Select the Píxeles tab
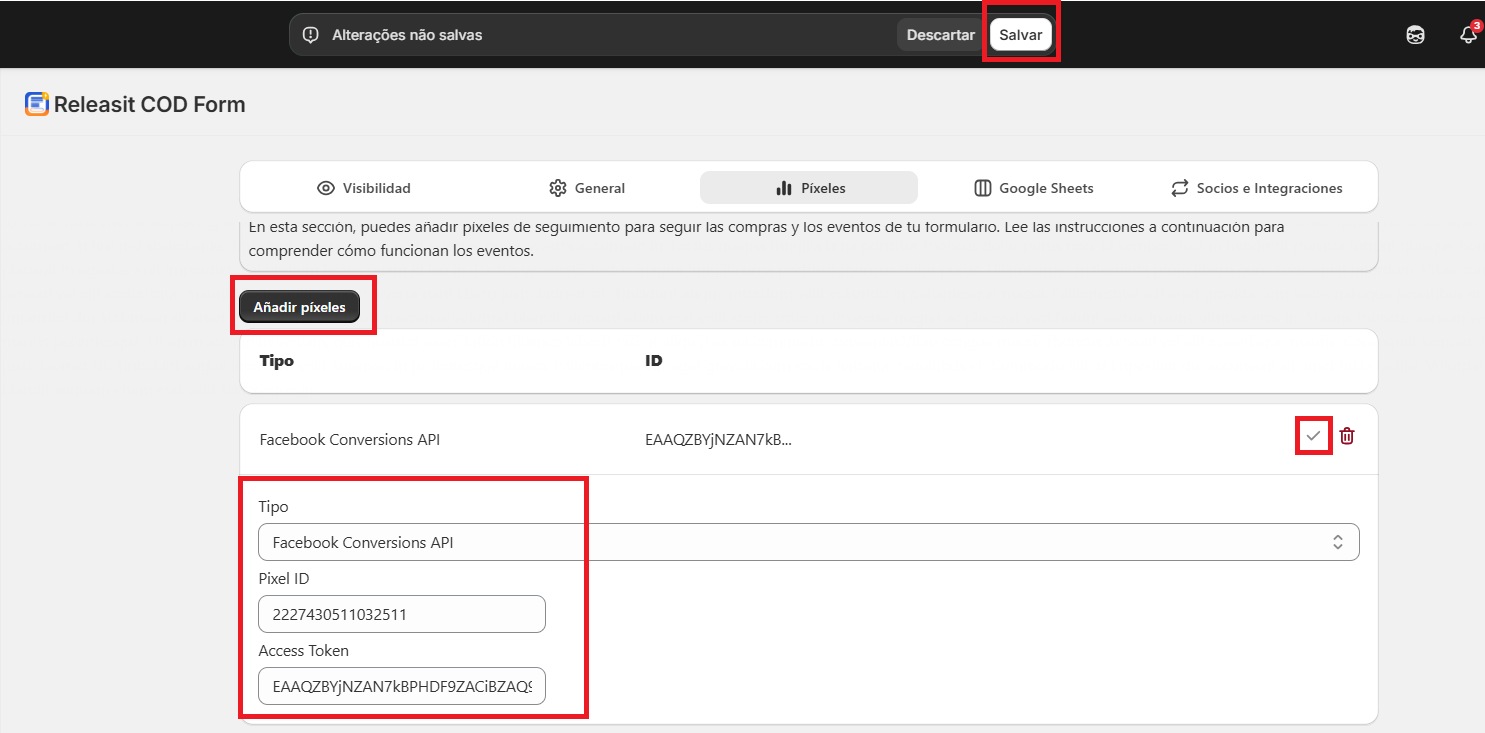The height and width of the screenshot is (733, 1485). coord(809,188)
